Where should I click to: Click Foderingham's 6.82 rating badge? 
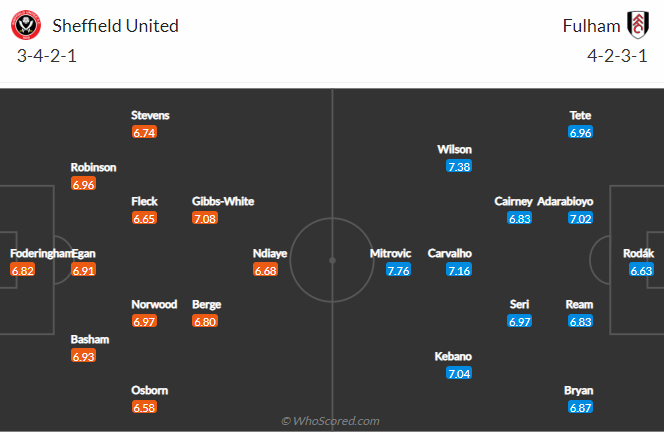(23, 270)
